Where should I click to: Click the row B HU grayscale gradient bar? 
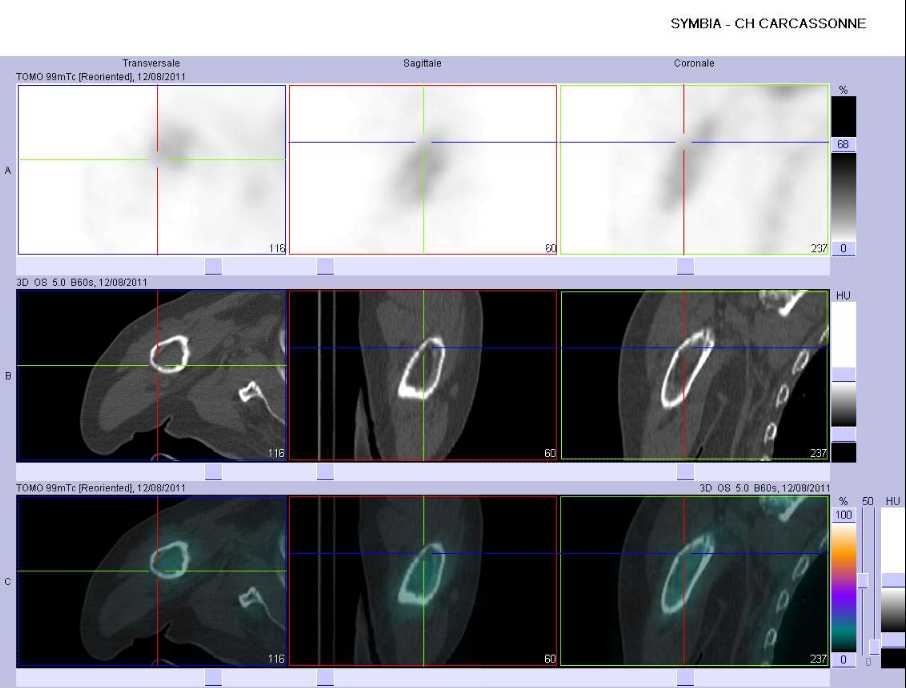pos(844,404)
